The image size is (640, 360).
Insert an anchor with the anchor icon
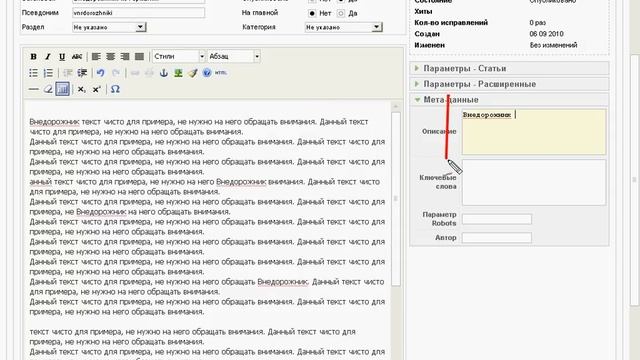[164, 73]
